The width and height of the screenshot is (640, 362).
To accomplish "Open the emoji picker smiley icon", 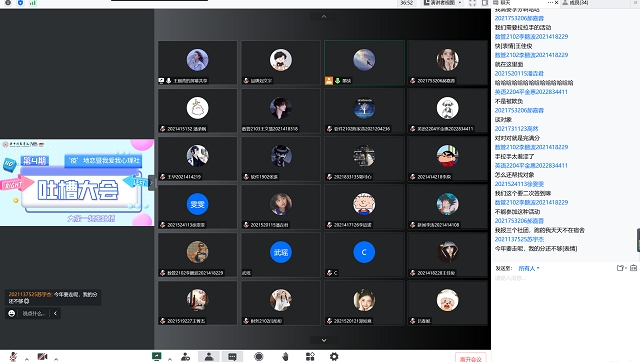I will pos(11,313).
